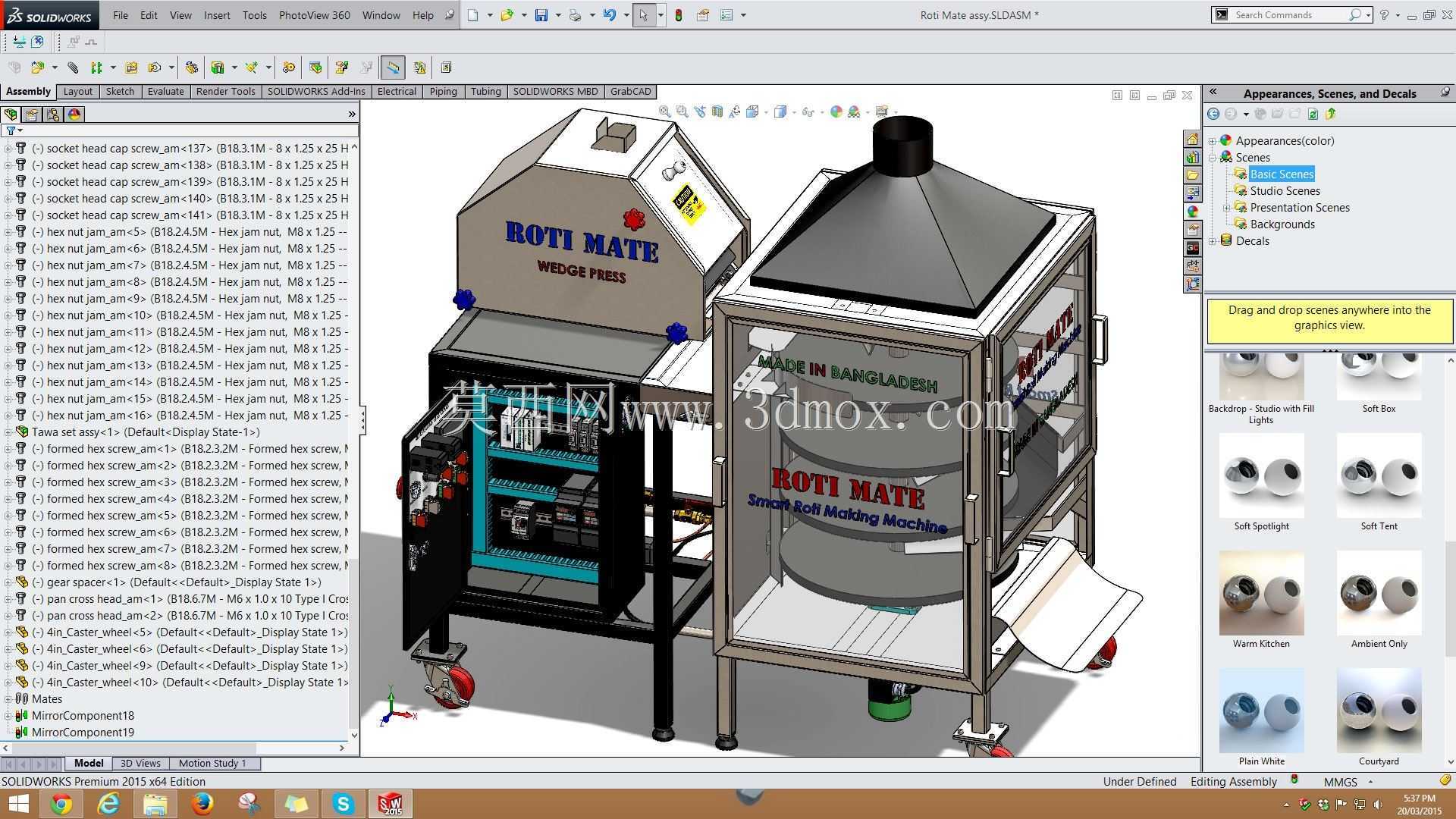
Task: Click the Move Component icon
Action: (x=155, y=67)
